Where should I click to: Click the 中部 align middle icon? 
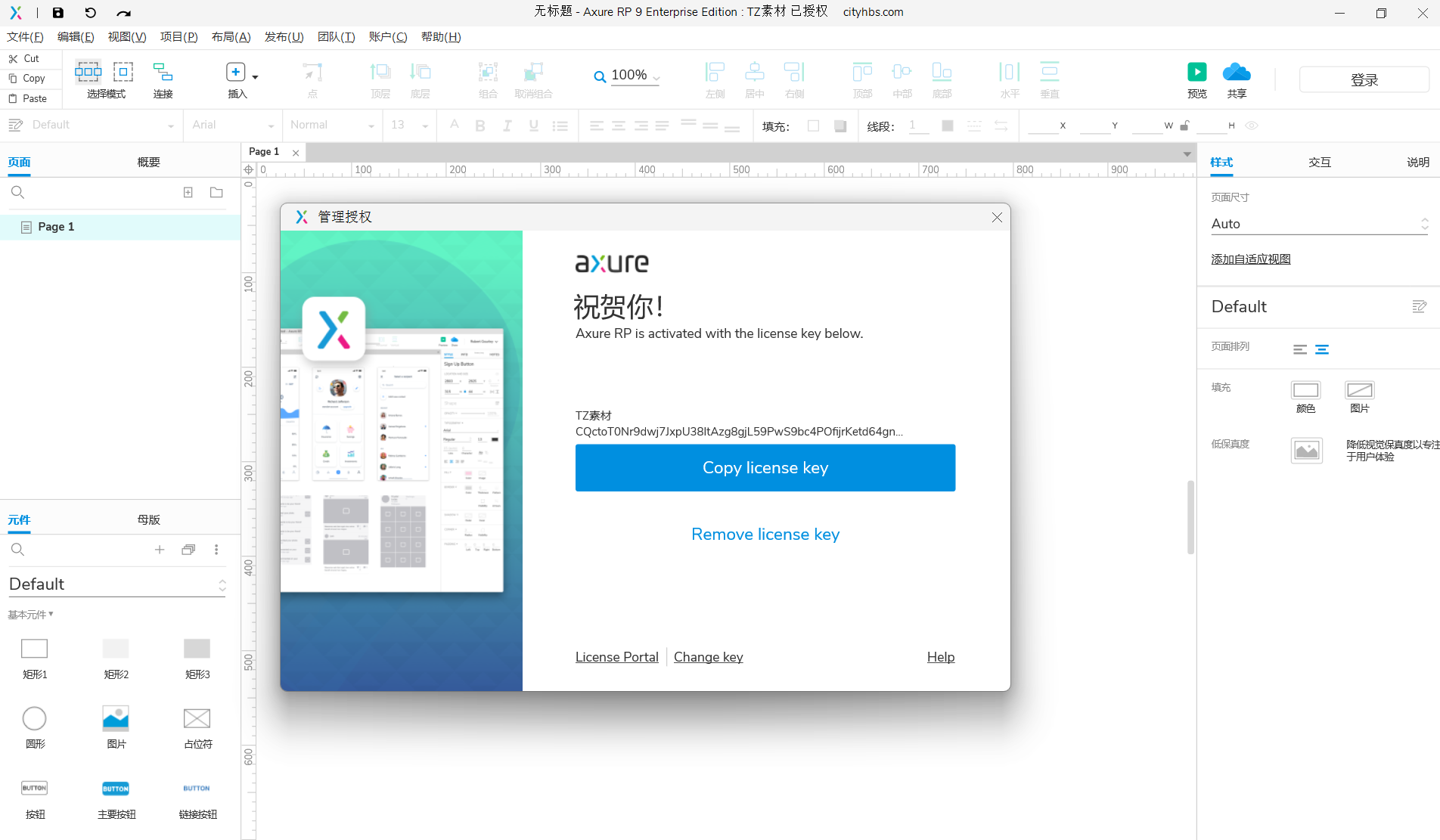[902, 72]
